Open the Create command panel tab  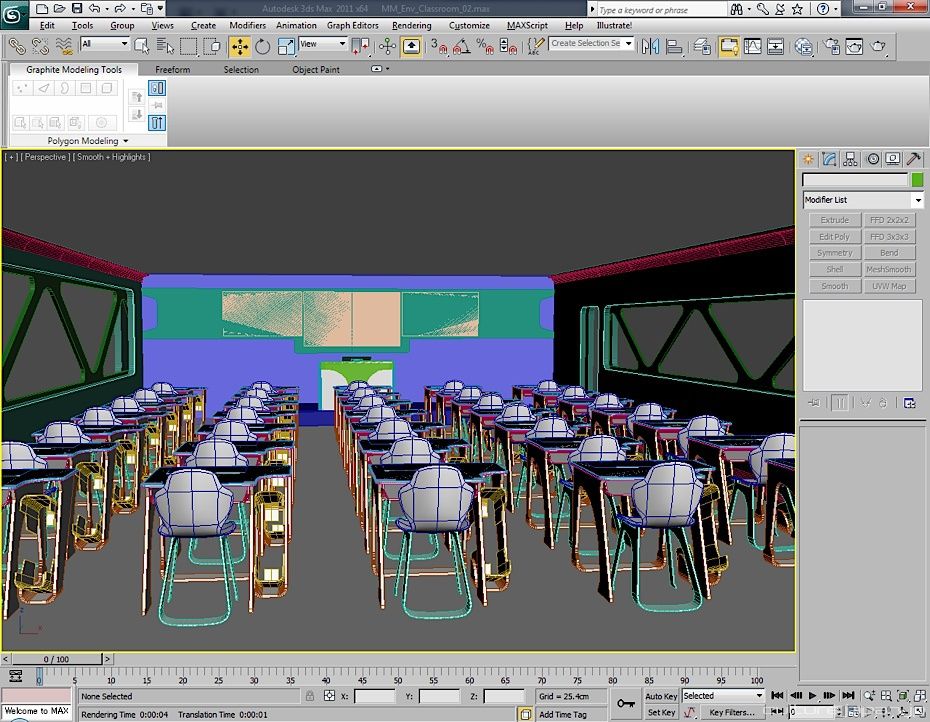click(x=808, y=160)
